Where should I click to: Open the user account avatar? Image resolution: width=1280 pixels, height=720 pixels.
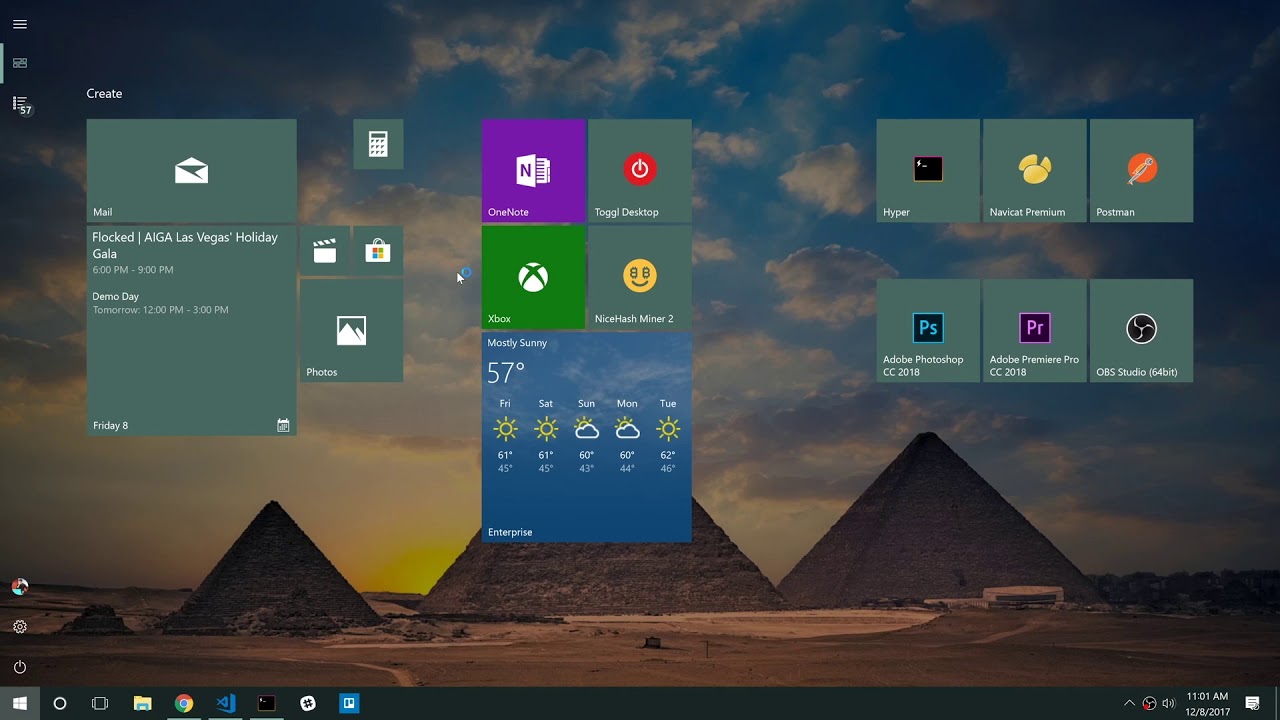20,587
